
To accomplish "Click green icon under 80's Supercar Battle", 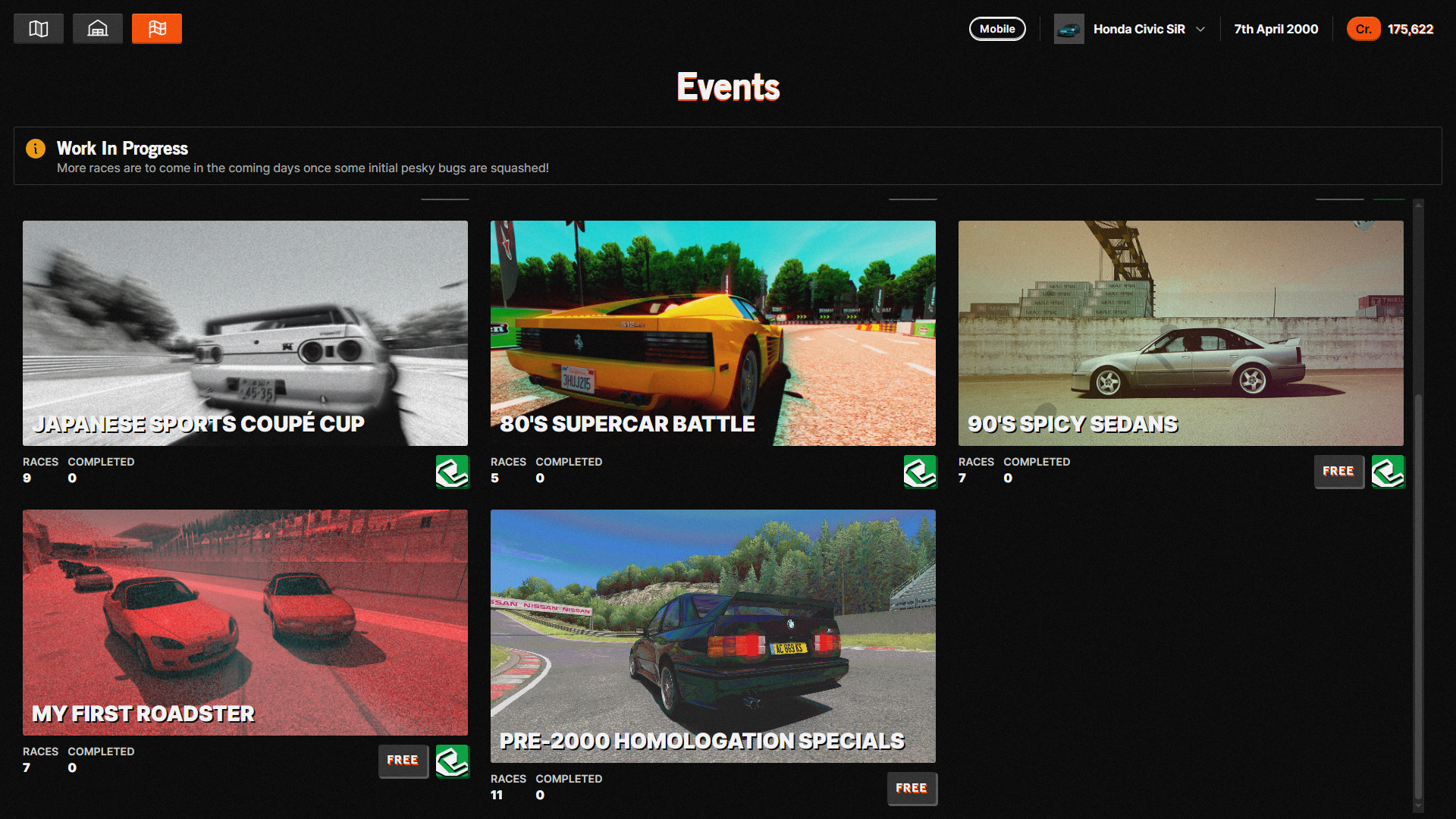I will [920, 472].
